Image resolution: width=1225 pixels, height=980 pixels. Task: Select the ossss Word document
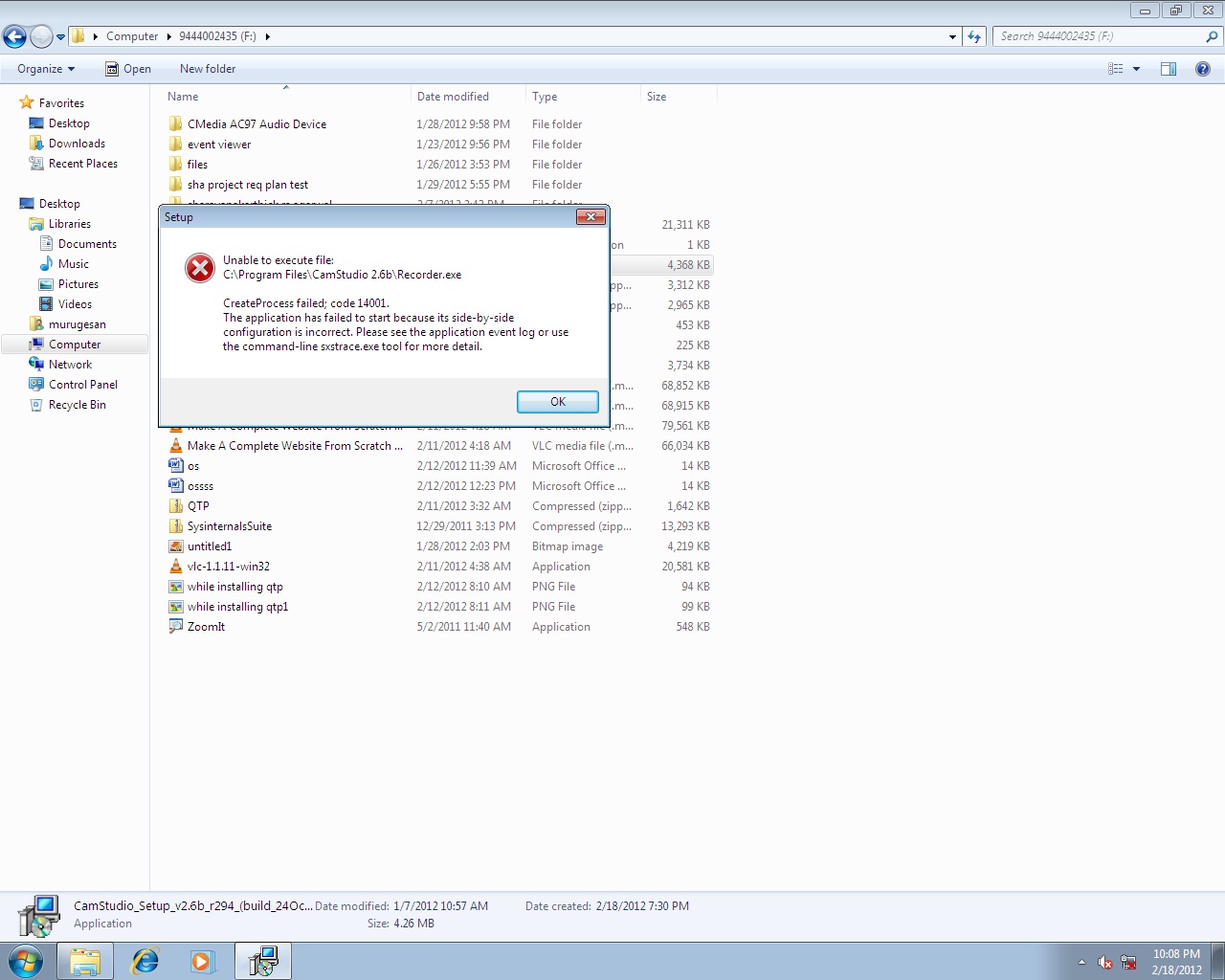pos(200,486)
